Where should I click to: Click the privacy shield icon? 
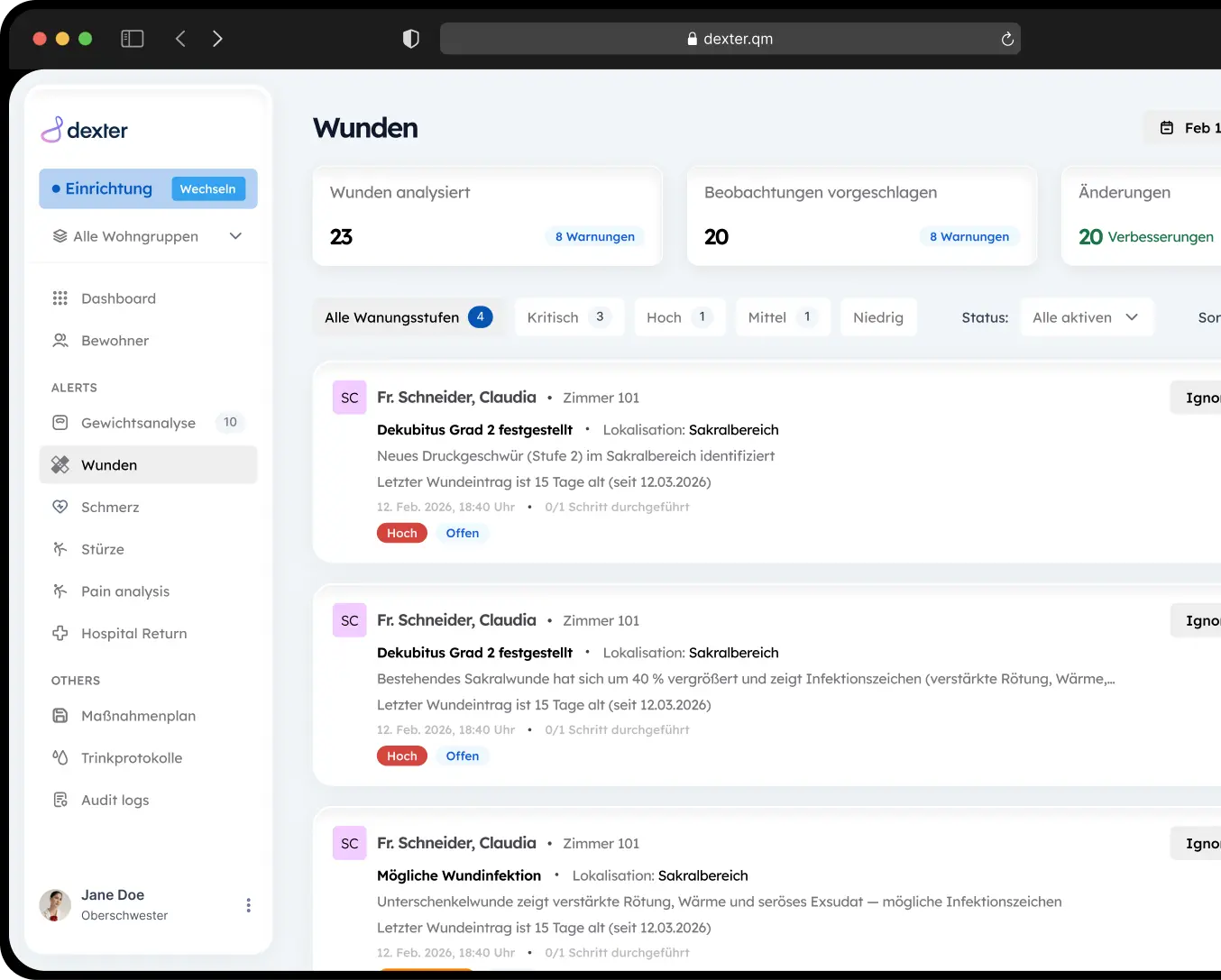[411, 39]
